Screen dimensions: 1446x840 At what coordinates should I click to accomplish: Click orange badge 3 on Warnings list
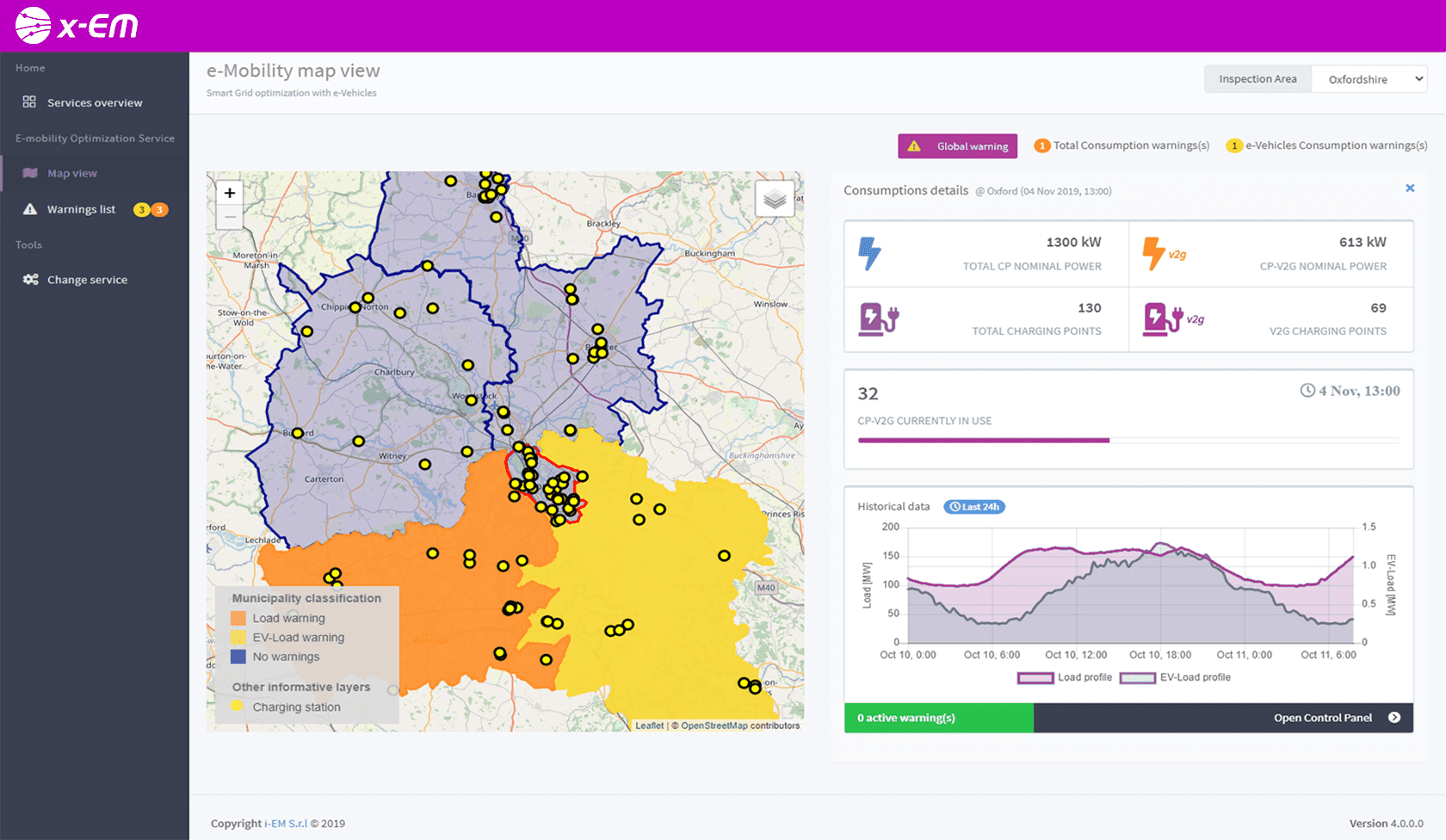coord(159,209)
